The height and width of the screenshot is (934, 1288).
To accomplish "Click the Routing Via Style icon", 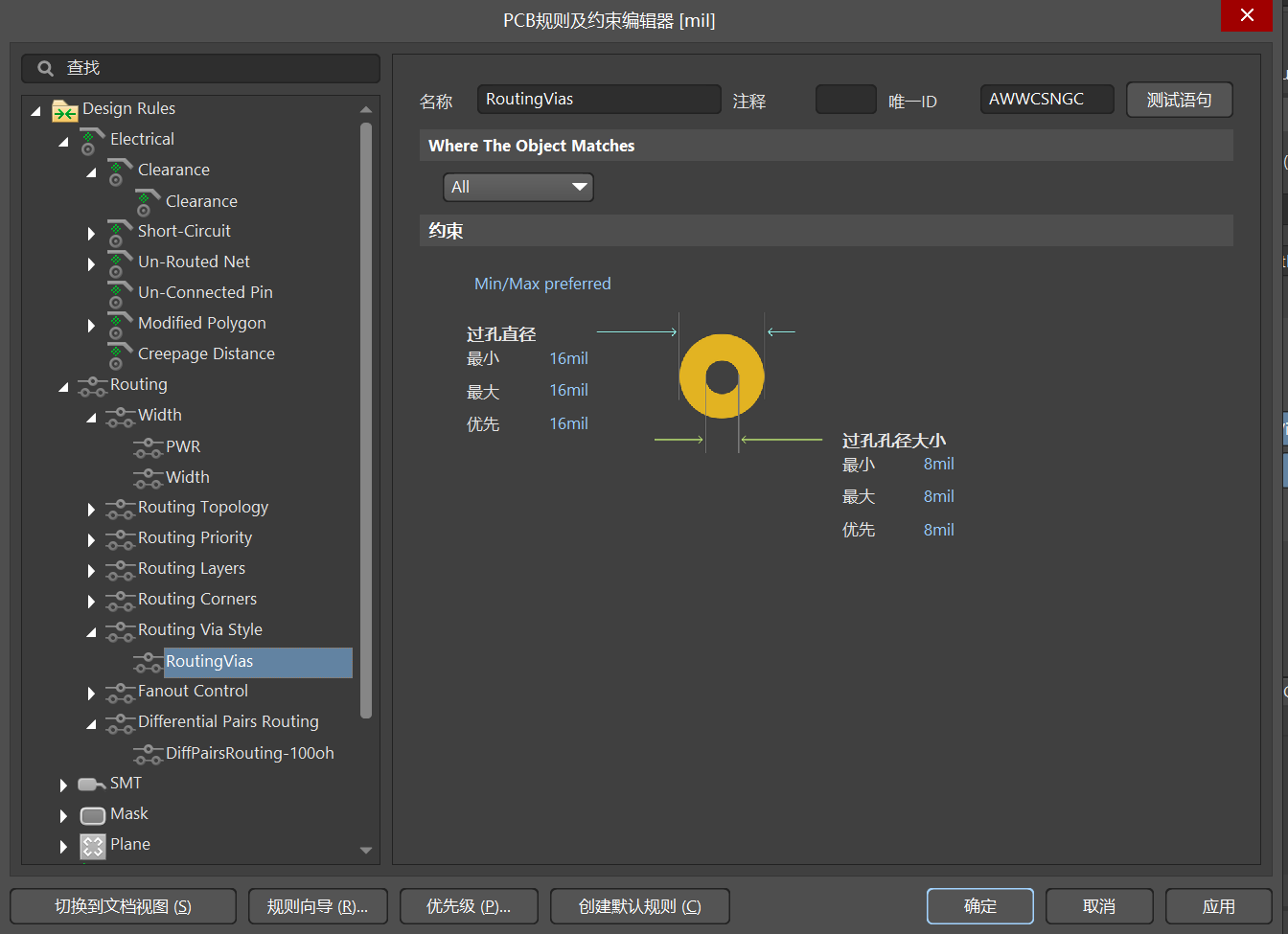I will point(120,631).
